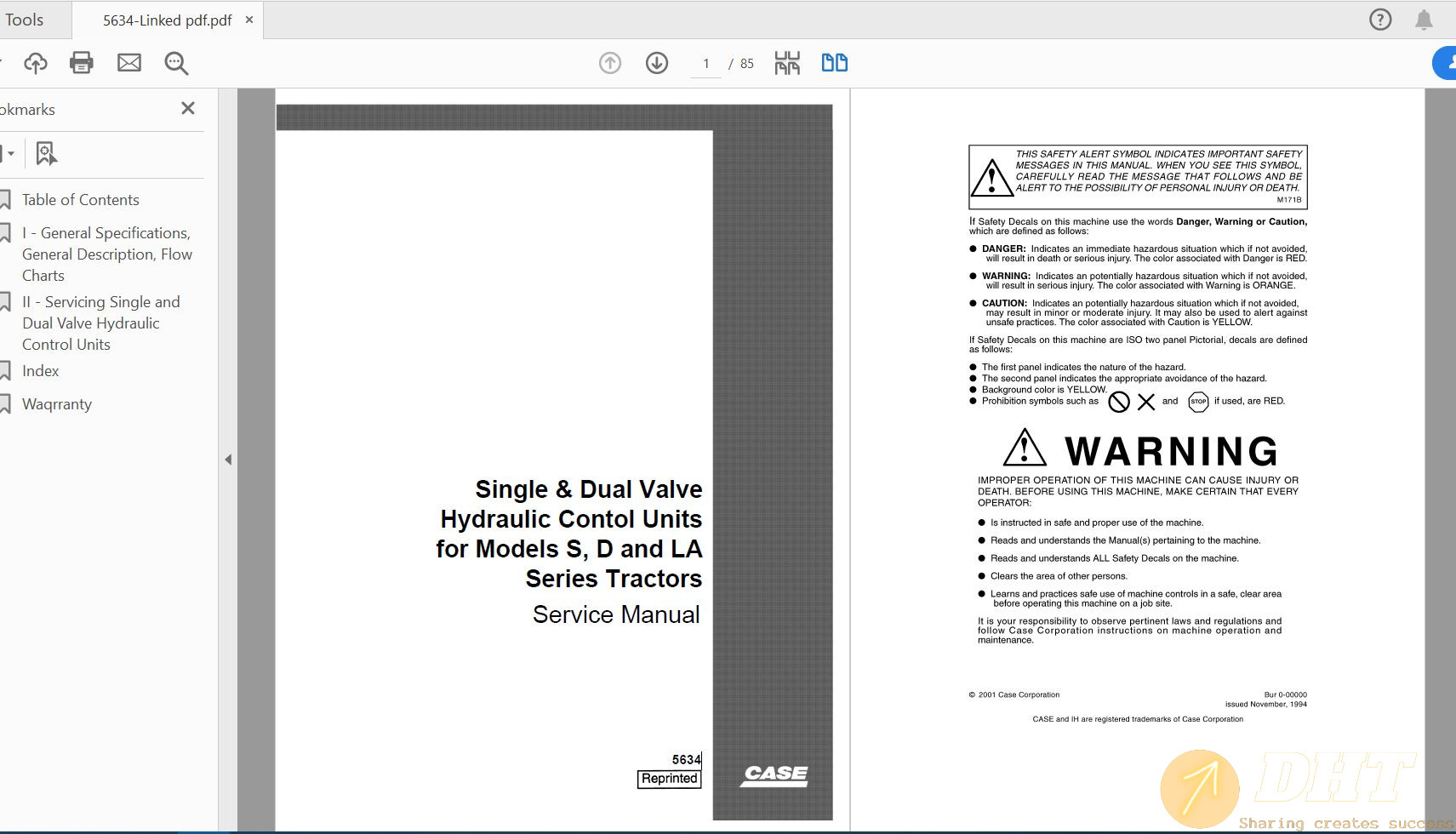Click the 'issued November, 1994' text
The width and height of the screenshot is (1456, 834).
coord(1266,704)
